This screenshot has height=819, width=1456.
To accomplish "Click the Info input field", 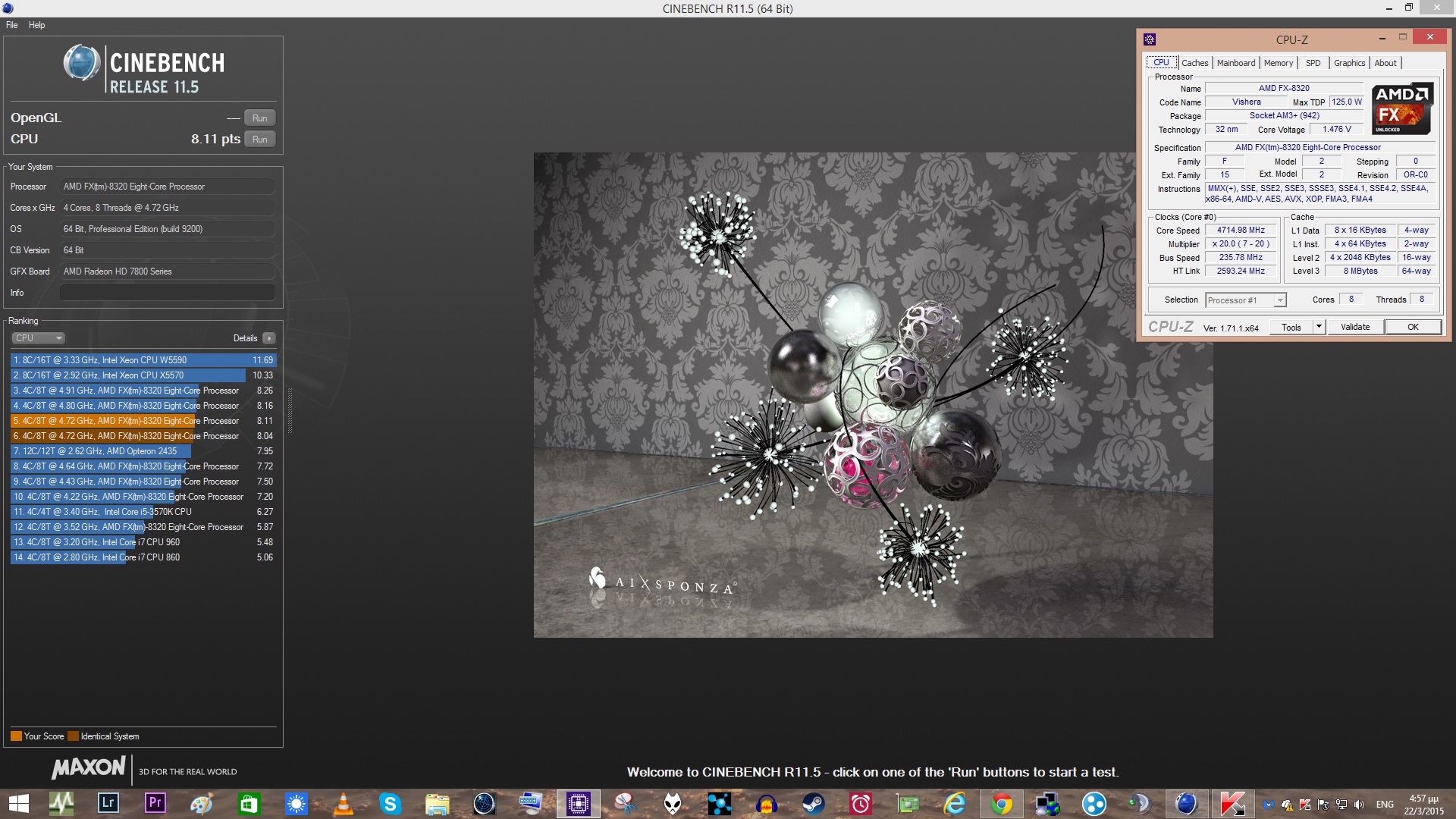I will [x=167, y=293].
